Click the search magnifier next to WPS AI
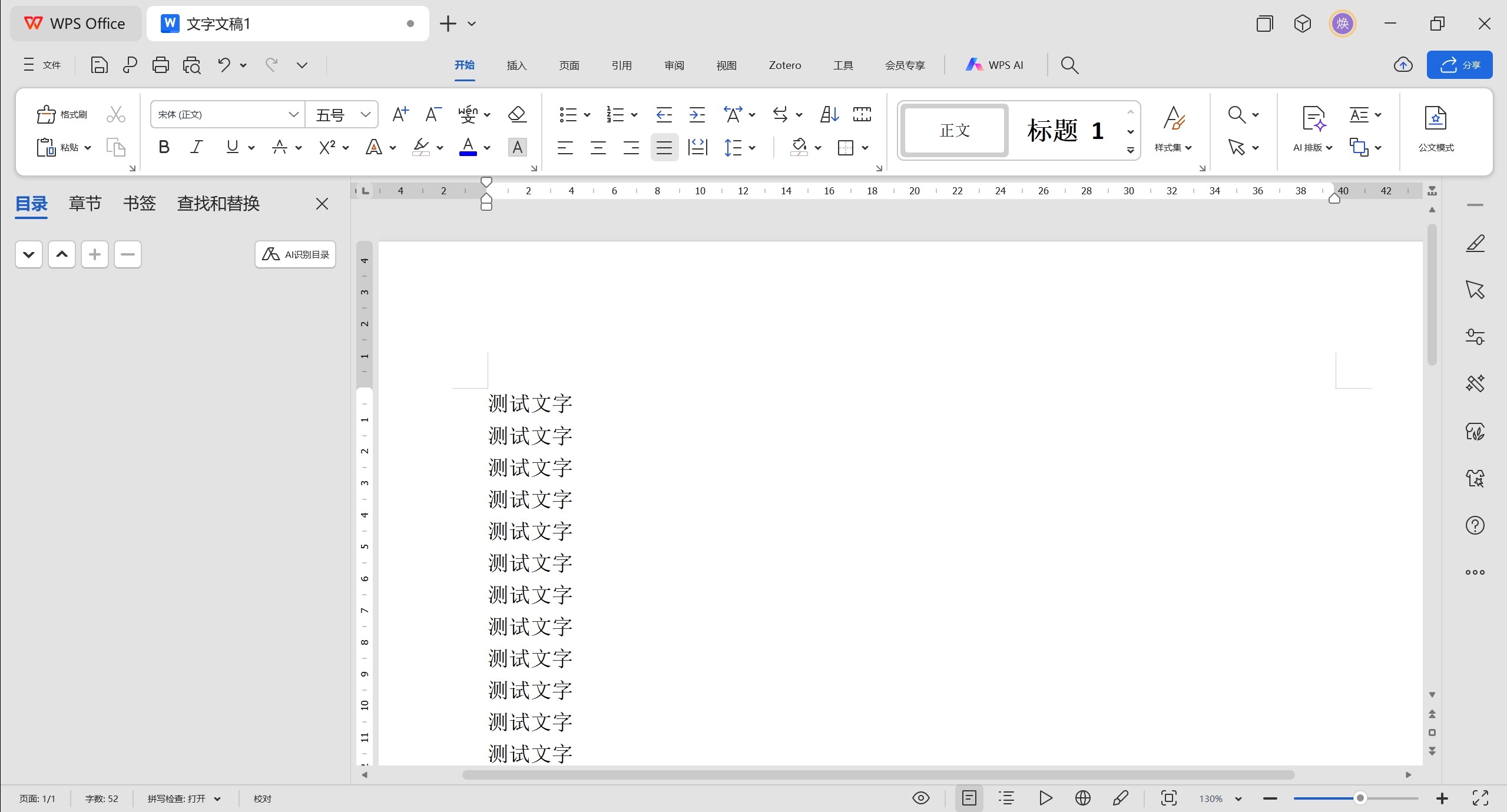The height and width of the screenshot is (812, 1507). 1069,65
